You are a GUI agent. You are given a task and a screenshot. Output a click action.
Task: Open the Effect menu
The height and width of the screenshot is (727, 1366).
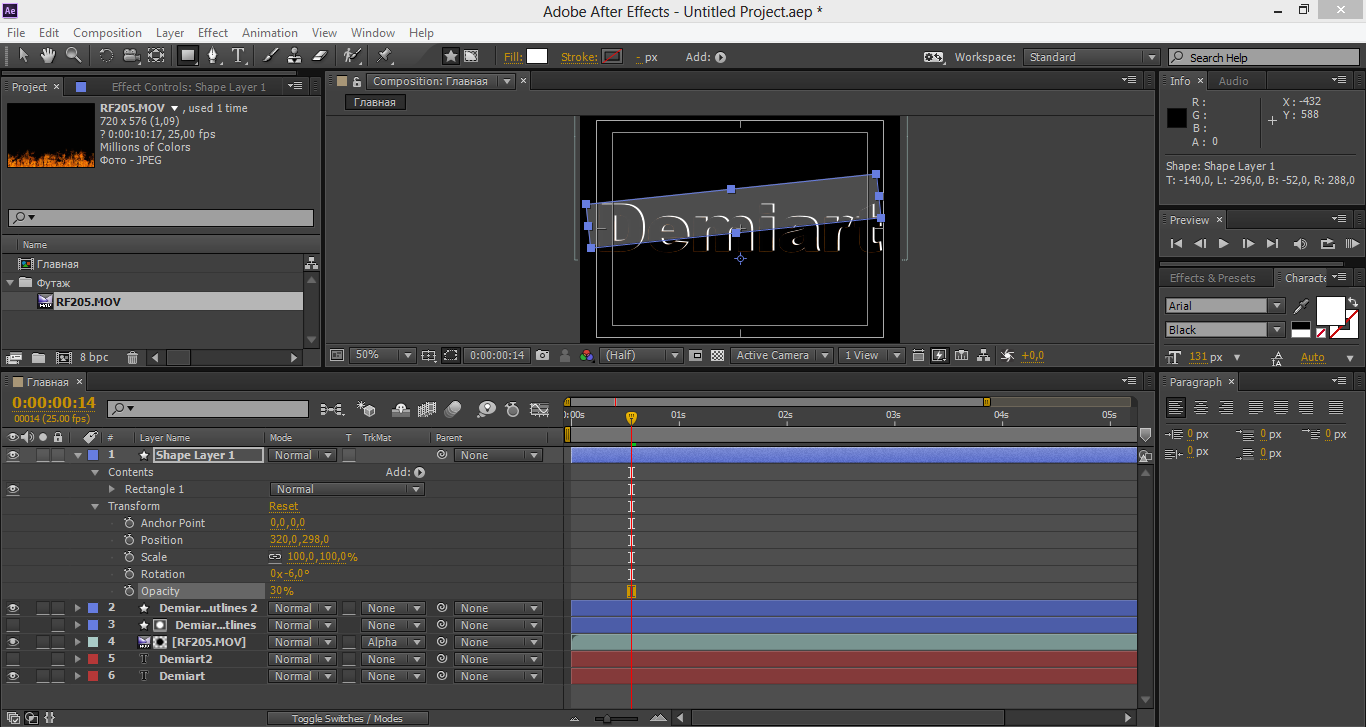(x=213, y=33)
